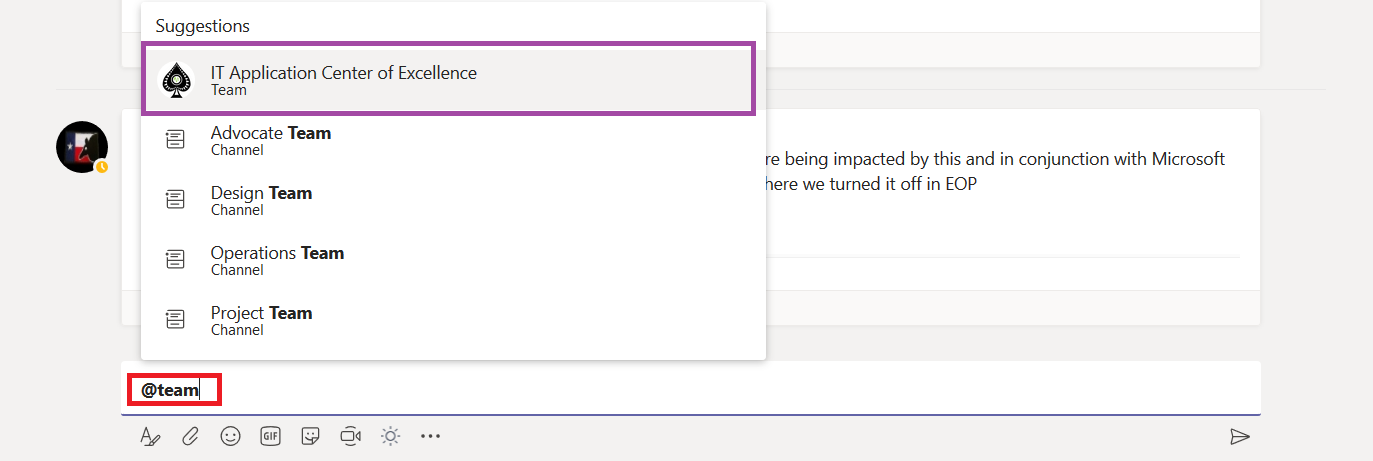The width and height of the screenshot is (1373, 461).
Task: Pick the Operations Team channel suggestion
Action: coord(453,260)
